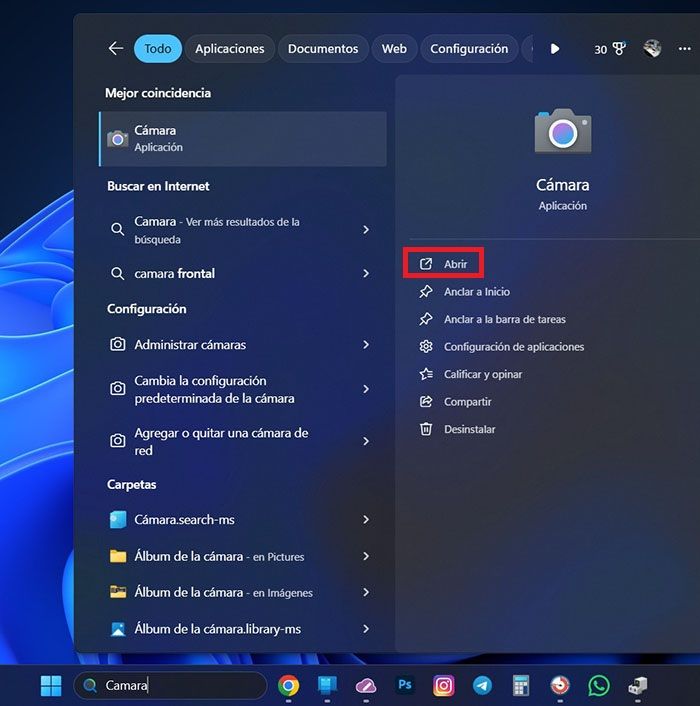Click the Calificar y opinar star icon
700x706 pixels.
coord(426,374)
